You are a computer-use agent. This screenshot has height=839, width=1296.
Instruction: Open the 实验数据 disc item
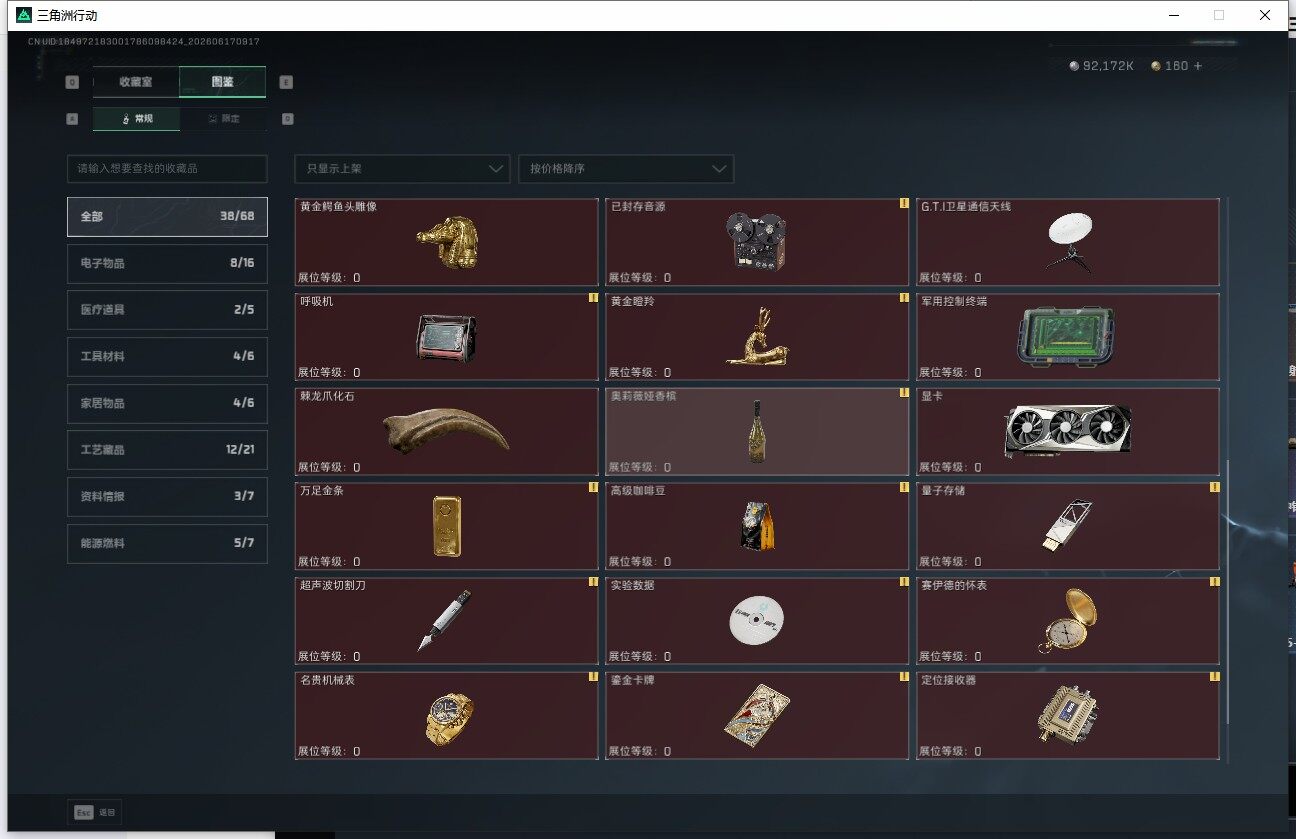click(x=757, y=621)
